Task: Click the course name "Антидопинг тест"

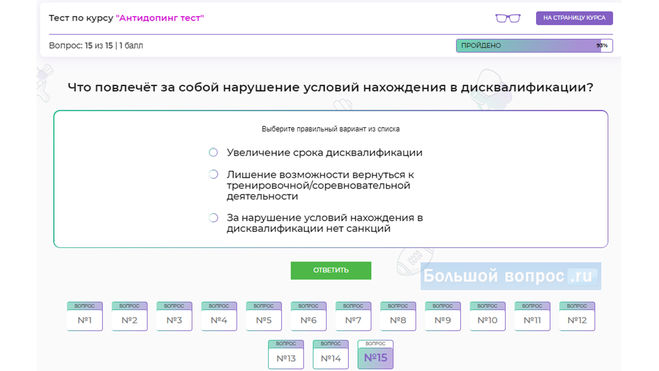Action: pyautogui.click(x=160, y=18)
